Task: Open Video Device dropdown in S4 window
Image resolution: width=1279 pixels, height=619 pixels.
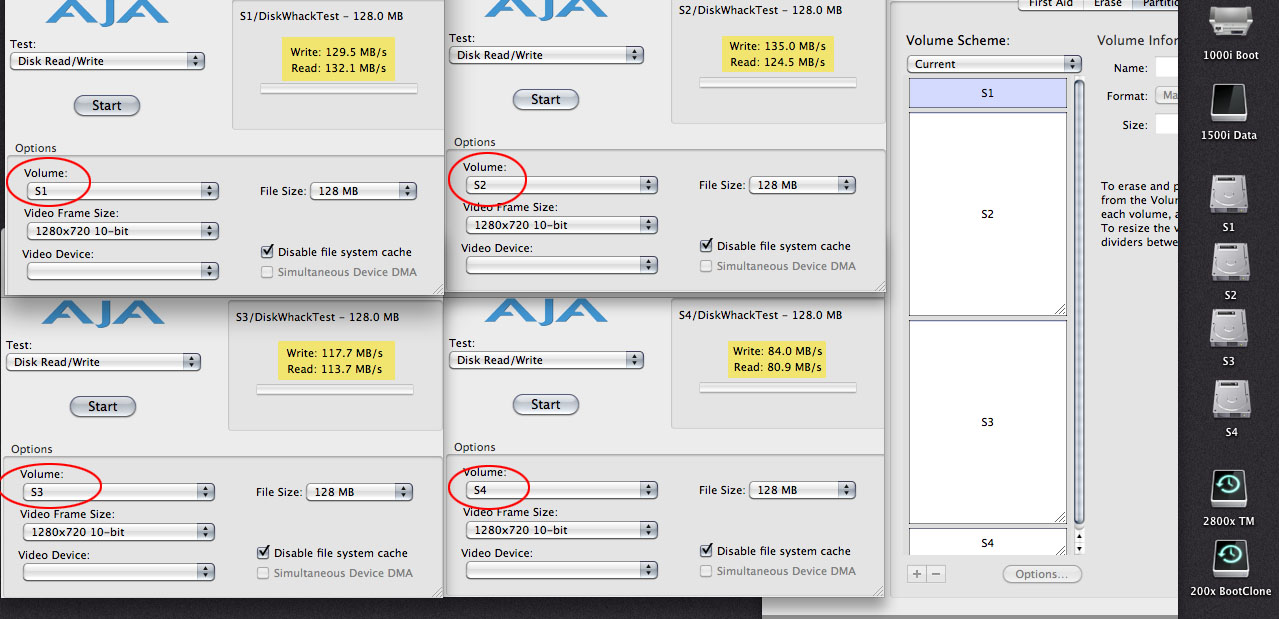Action: click(x=561, y=570)
